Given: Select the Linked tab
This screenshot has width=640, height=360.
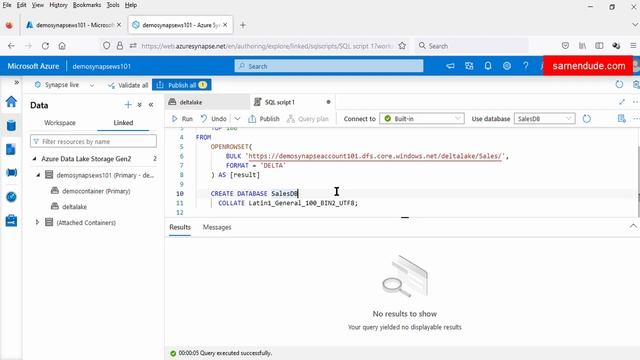Looking at the screenshot, I should click(123, 122).
